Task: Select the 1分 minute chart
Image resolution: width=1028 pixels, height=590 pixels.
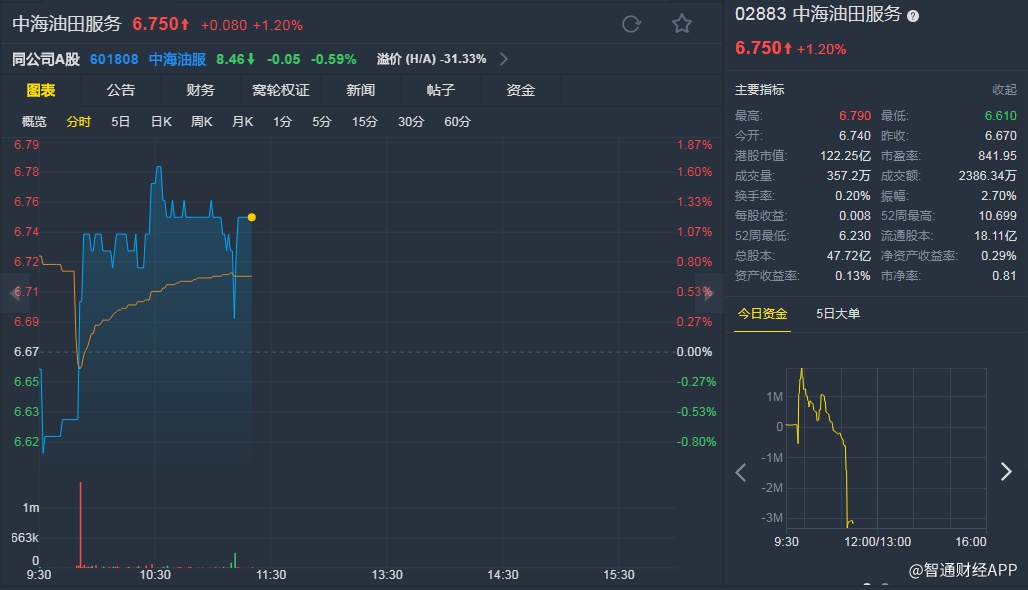Action: click(x=283, y=122)
